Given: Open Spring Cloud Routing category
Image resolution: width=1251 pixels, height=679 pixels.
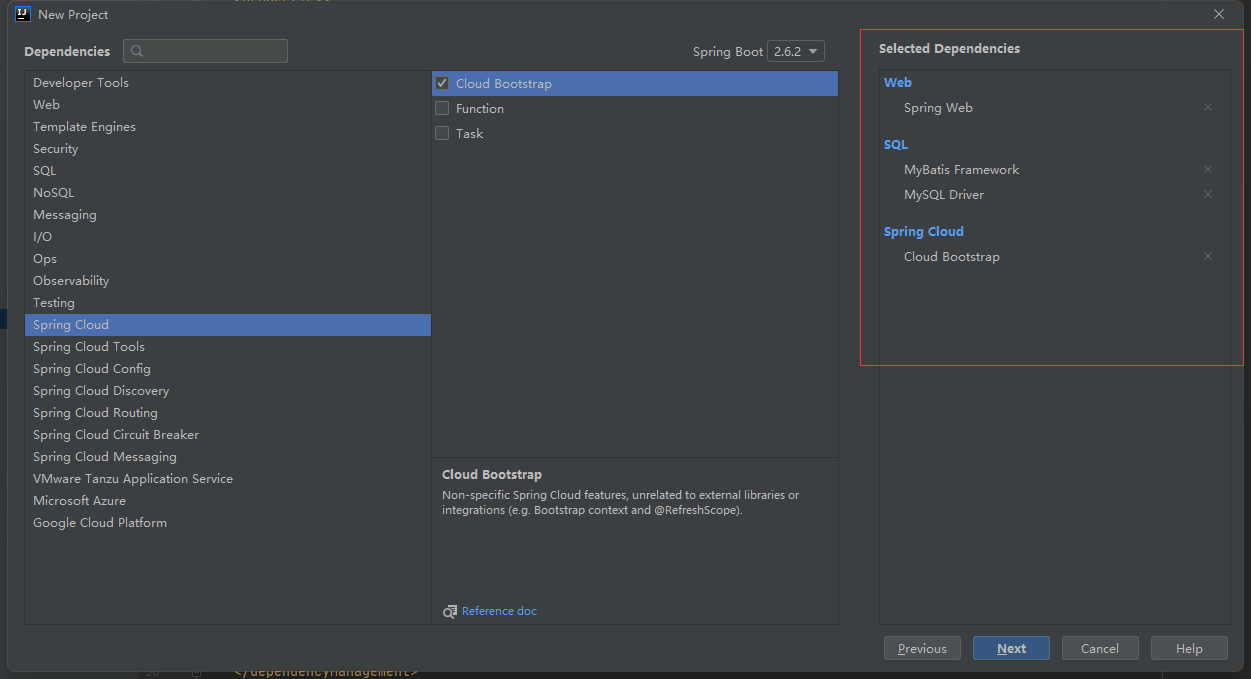Looking at the screenshot, I should coord(228,413).
